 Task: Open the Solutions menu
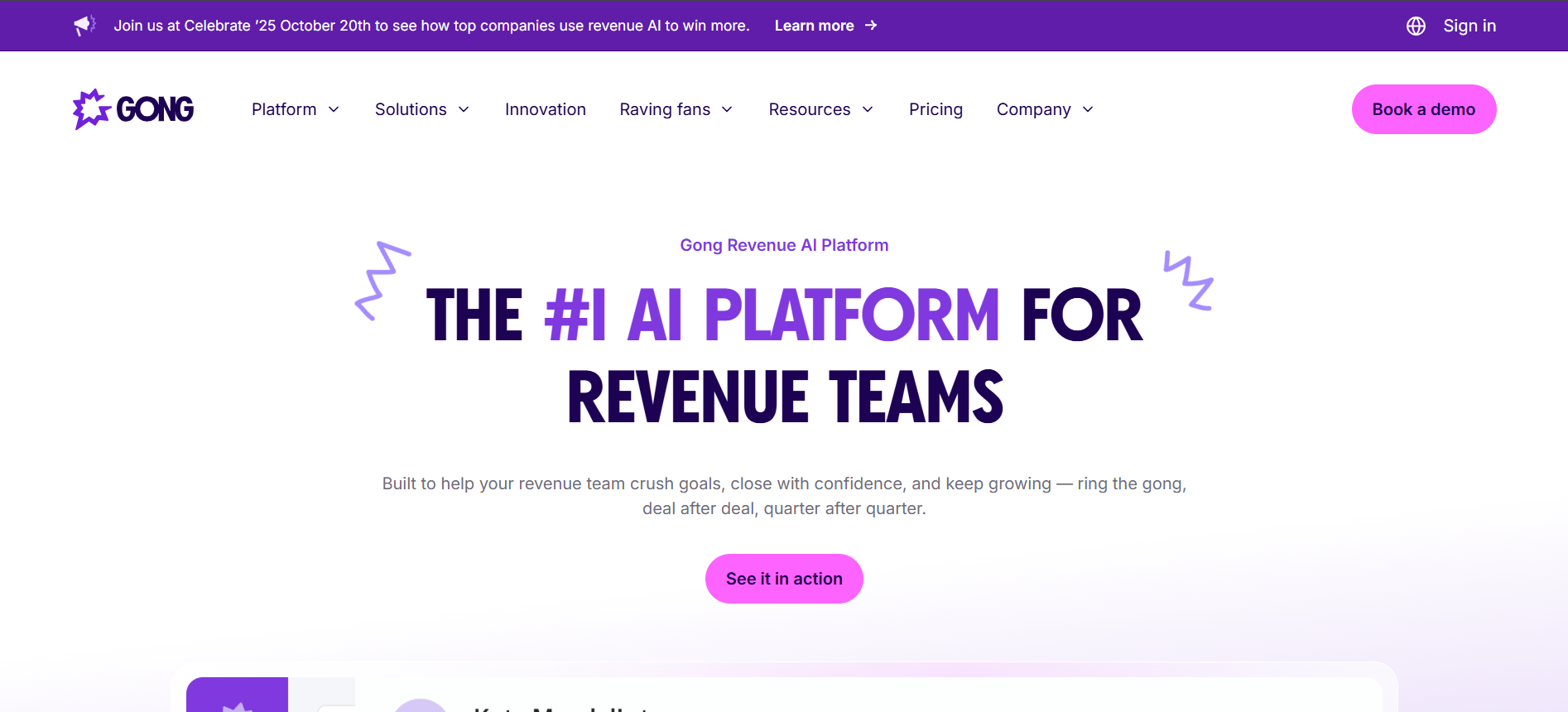(411, 109)
